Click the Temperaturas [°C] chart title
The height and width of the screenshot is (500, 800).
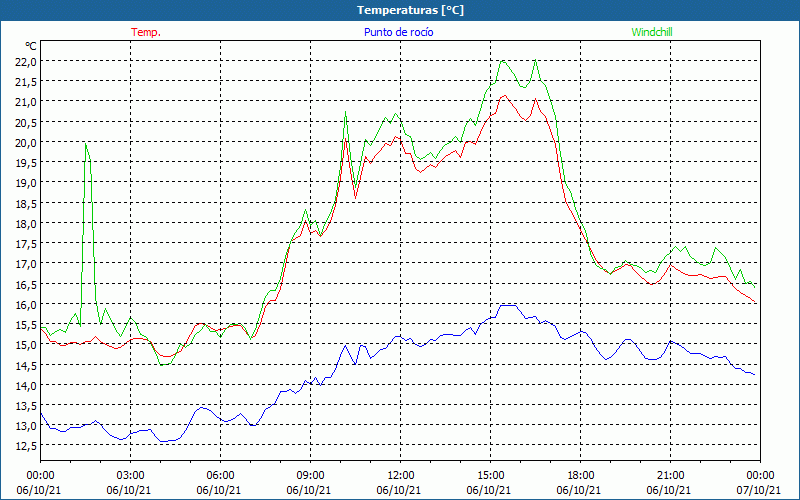410,10
